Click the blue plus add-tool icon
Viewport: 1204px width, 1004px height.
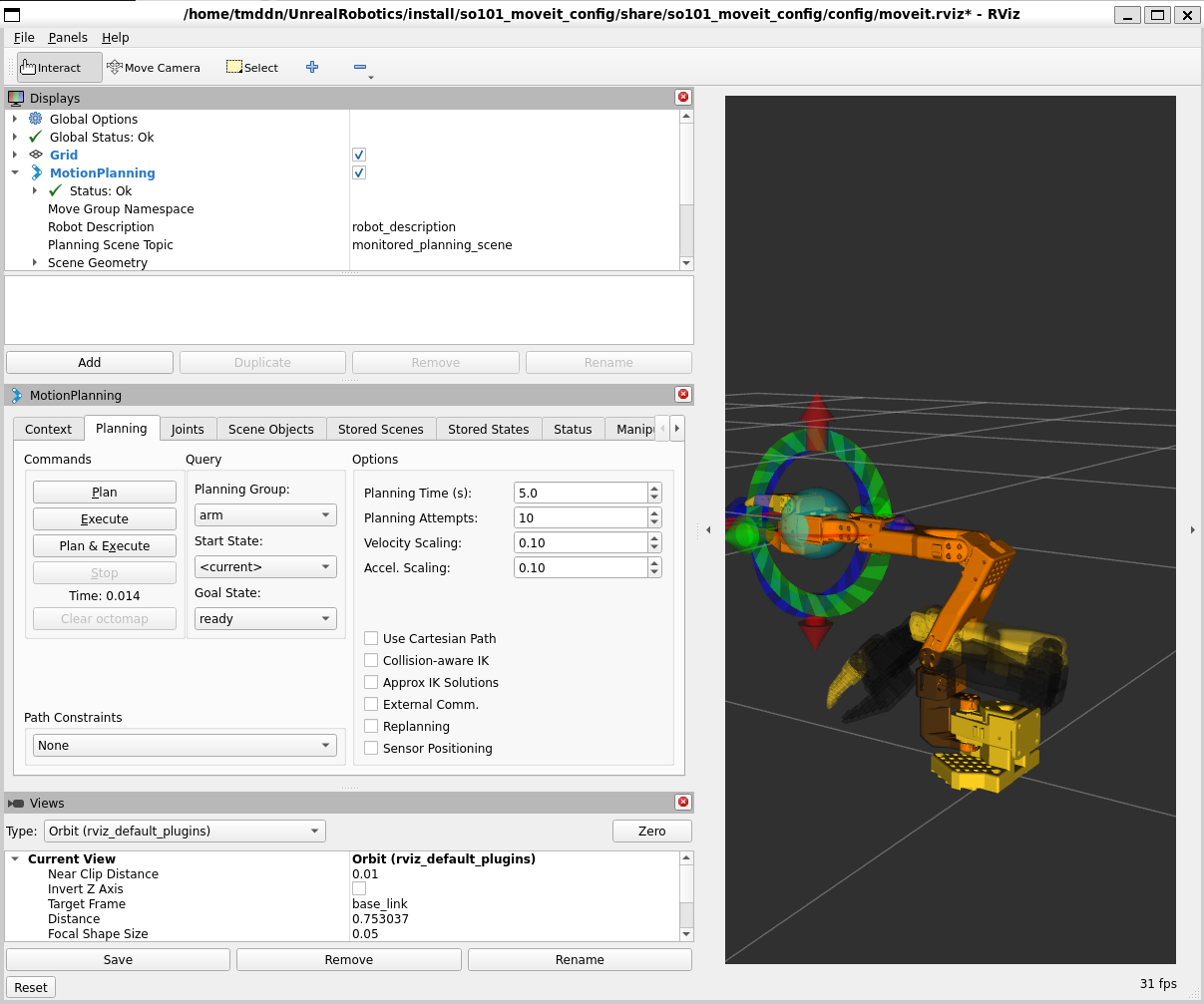click(312, 67)
